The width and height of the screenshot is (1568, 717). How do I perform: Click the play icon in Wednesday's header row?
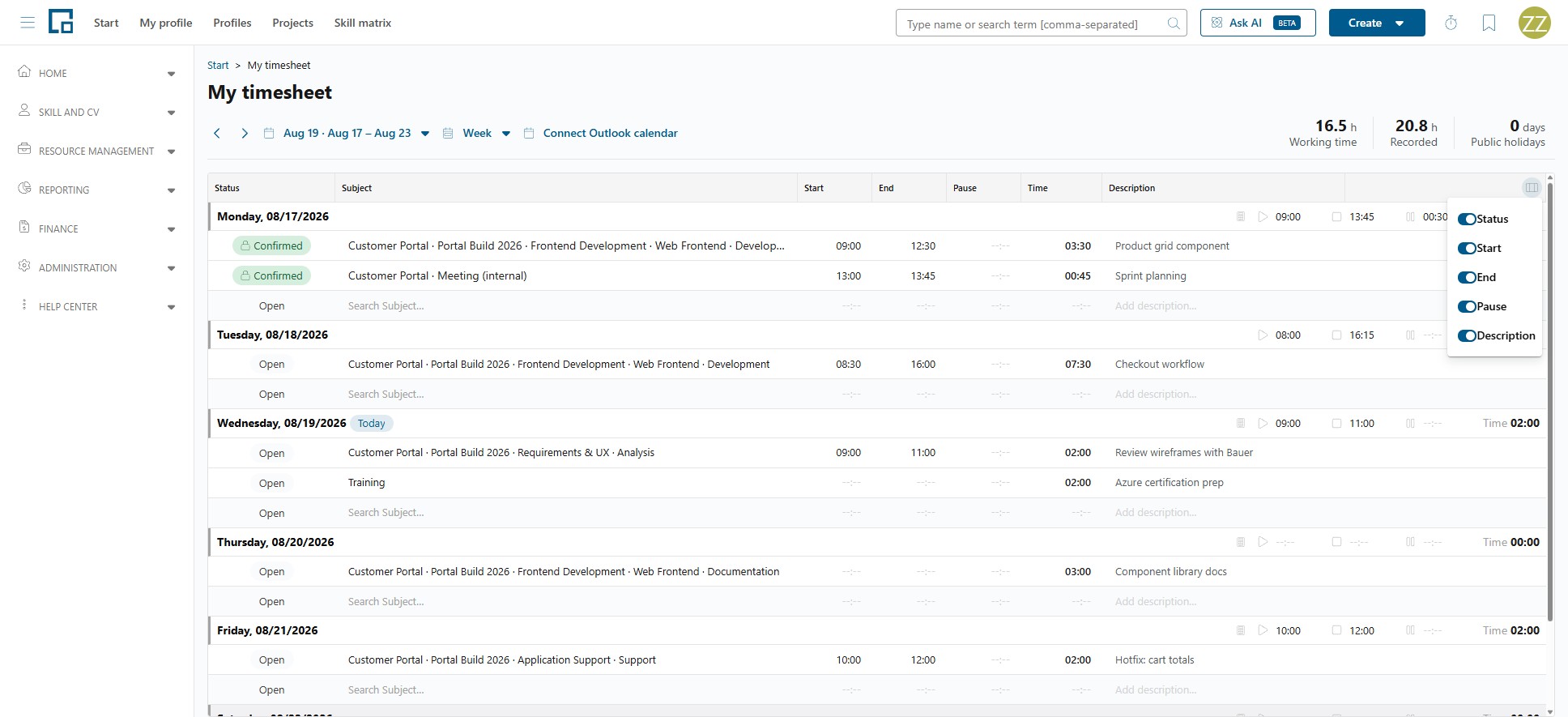1263,423
